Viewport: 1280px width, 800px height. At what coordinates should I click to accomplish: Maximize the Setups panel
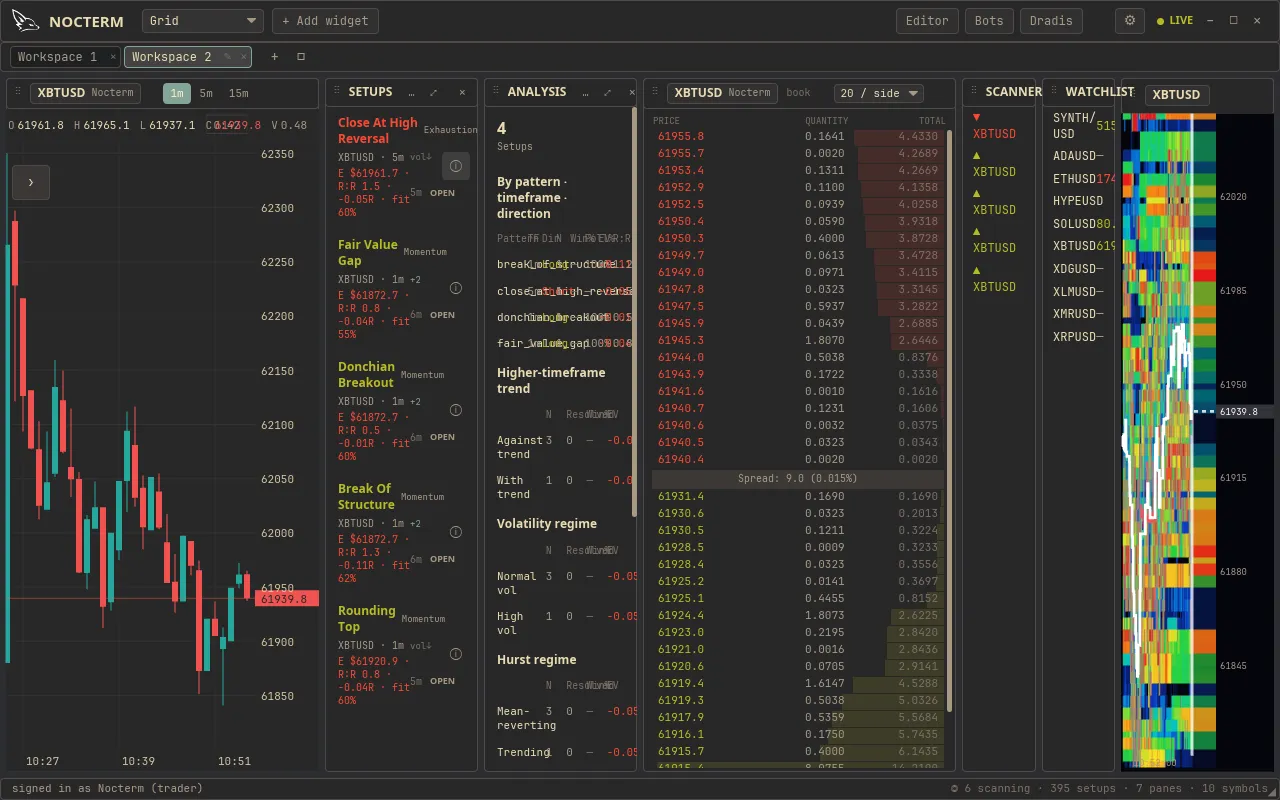point(434,92)
